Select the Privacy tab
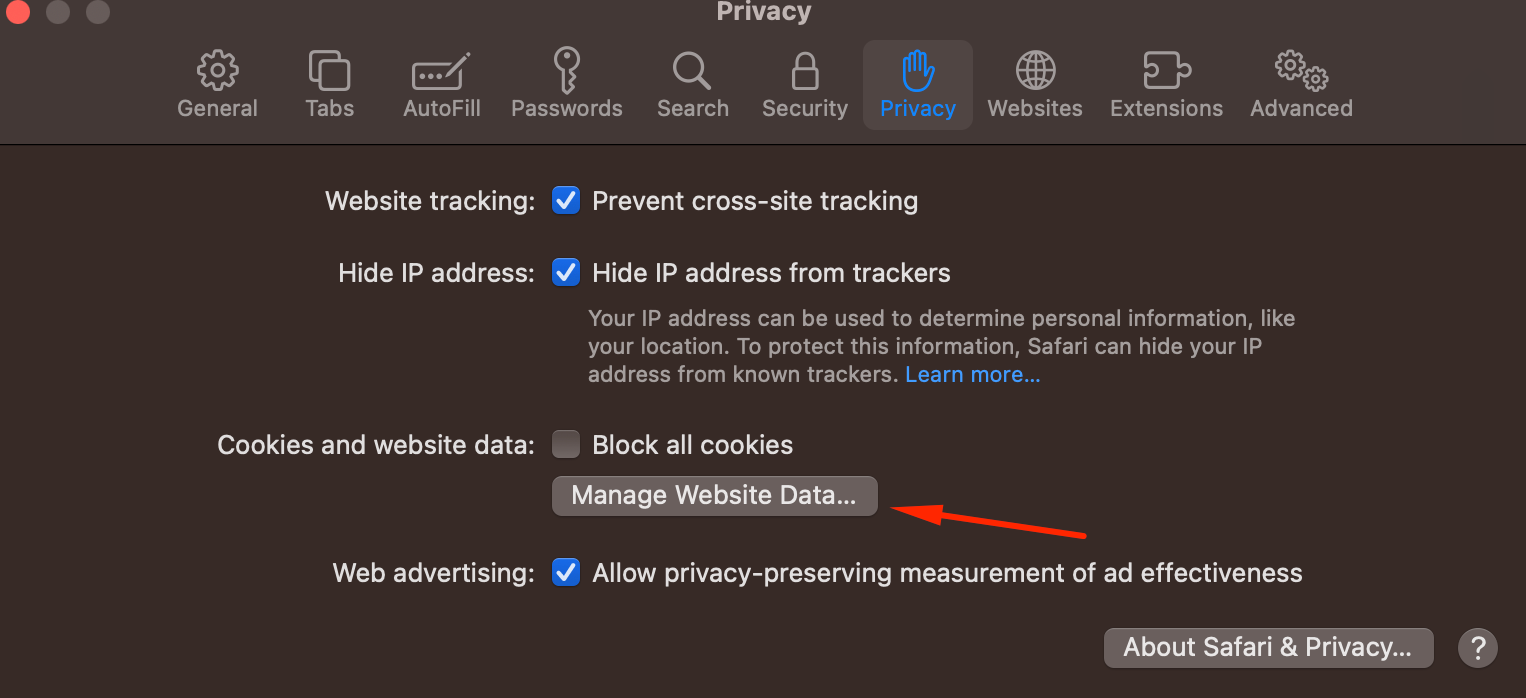This screenshot has height=698, width=1526. point(917,86)
